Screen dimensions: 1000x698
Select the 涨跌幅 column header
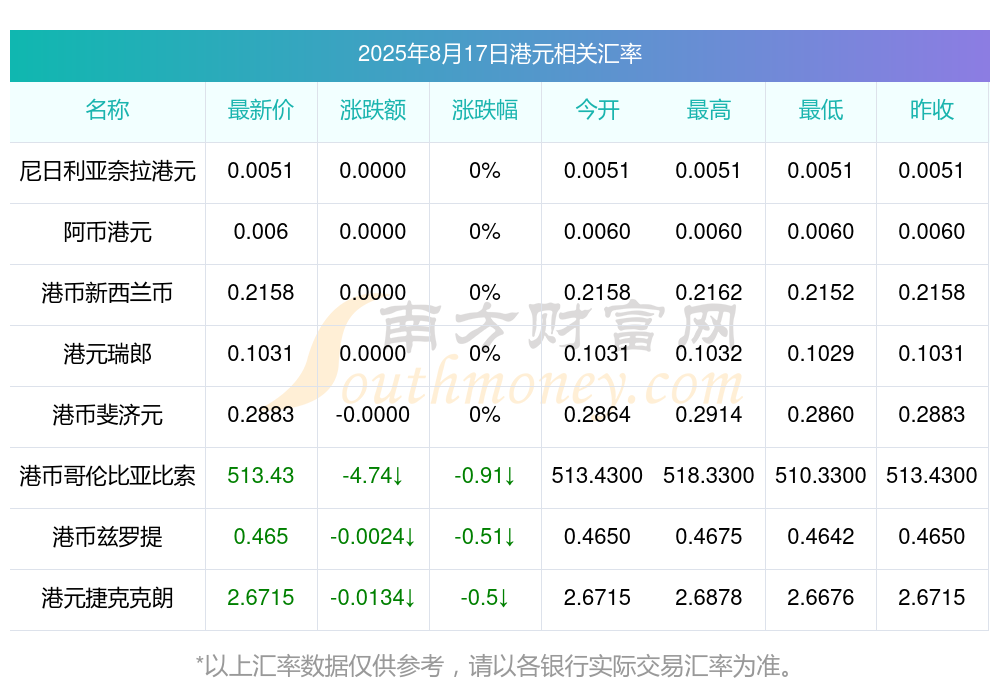tap(485, 110)
